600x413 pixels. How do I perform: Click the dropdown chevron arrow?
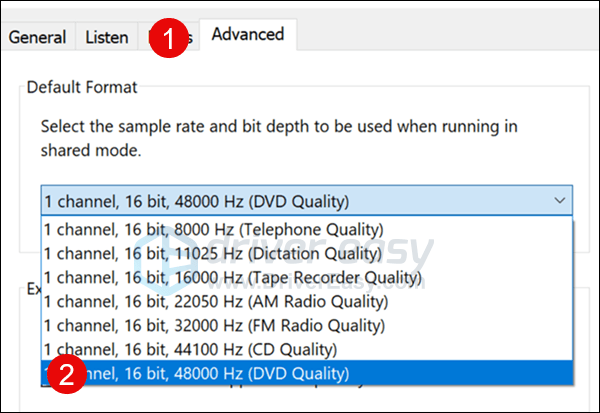pyautogui.click(x=557, y=200)
